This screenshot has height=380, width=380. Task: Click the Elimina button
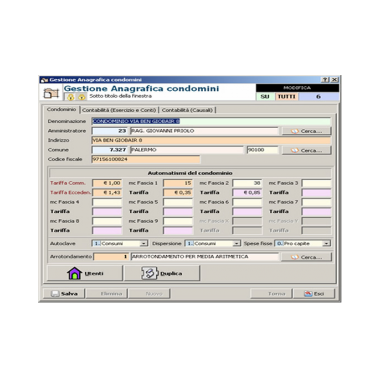[107, 294]
